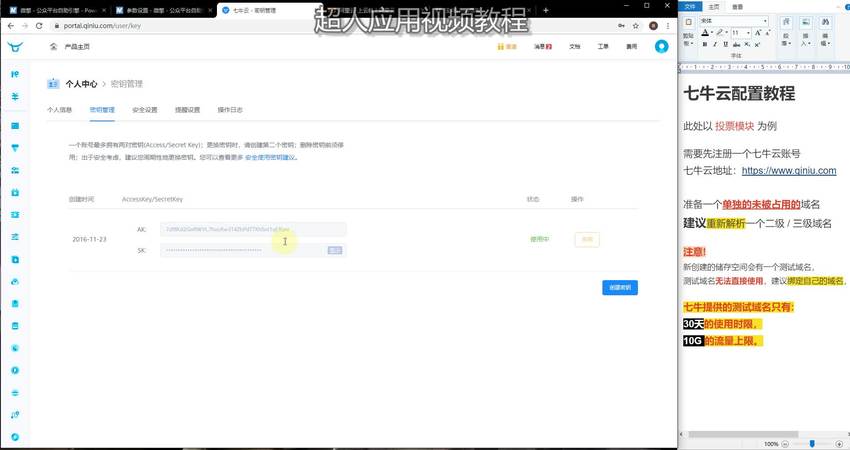The image size is (850, 450).
Task: Switch to the 查看 ribbon tab
Action: pyautogui.click(x=737, y=7)
